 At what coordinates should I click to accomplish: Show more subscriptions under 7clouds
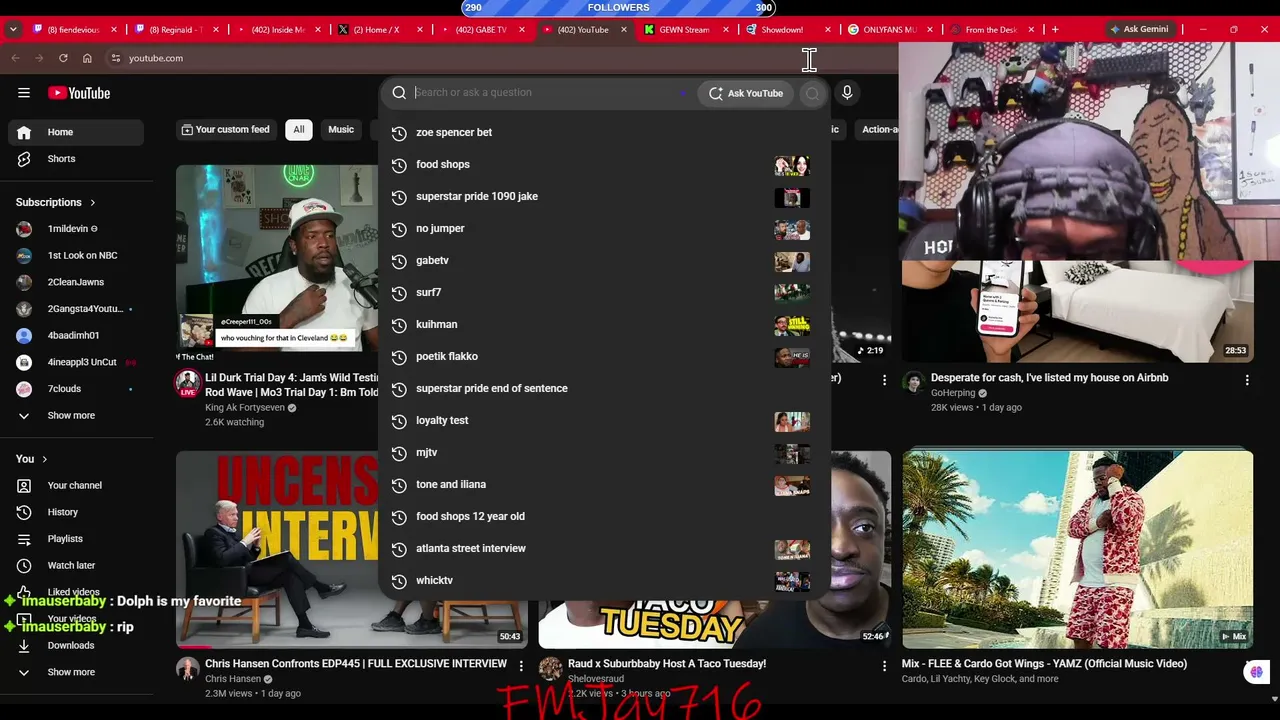point(76,415)
